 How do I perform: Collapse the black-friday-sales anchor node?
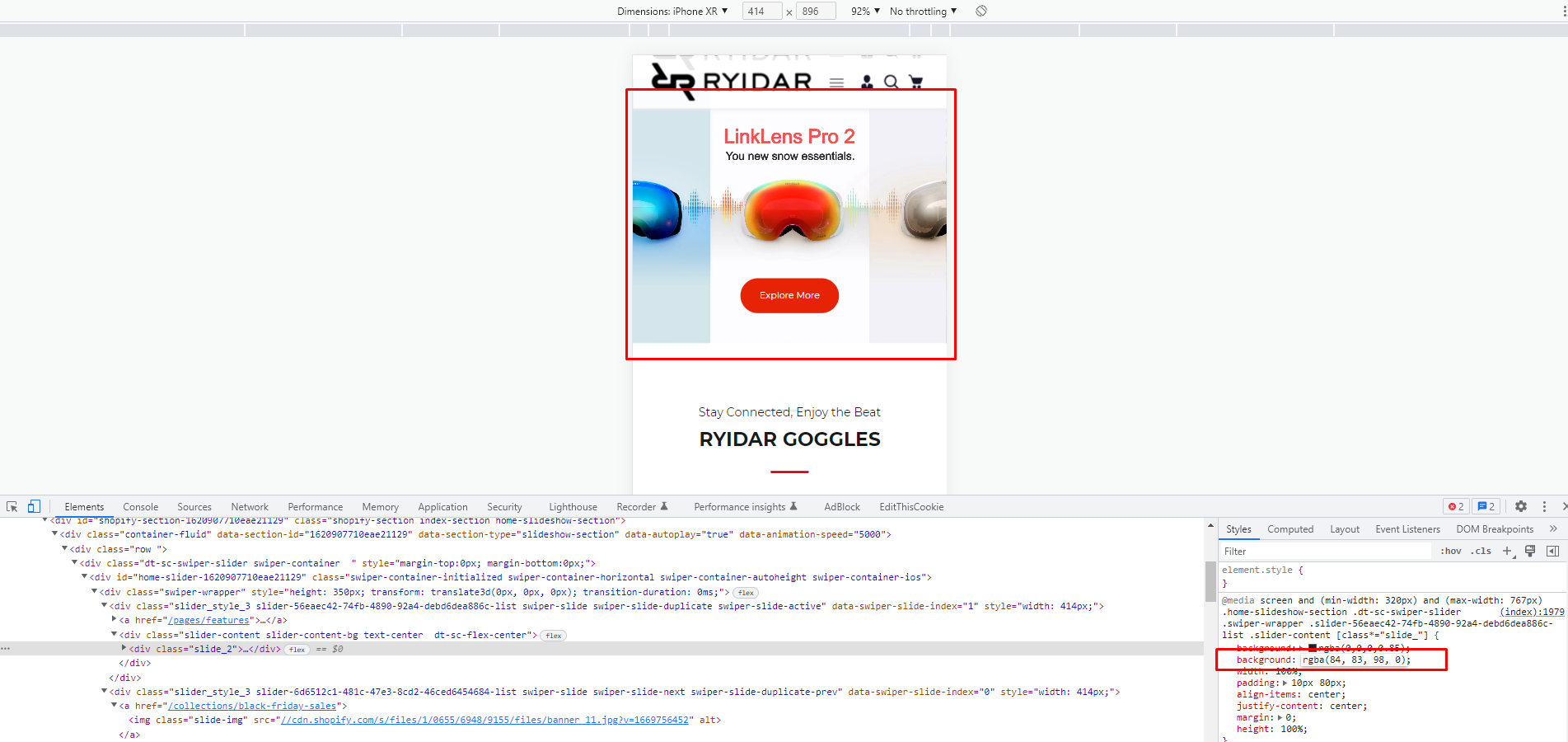[x=114, y=706]
